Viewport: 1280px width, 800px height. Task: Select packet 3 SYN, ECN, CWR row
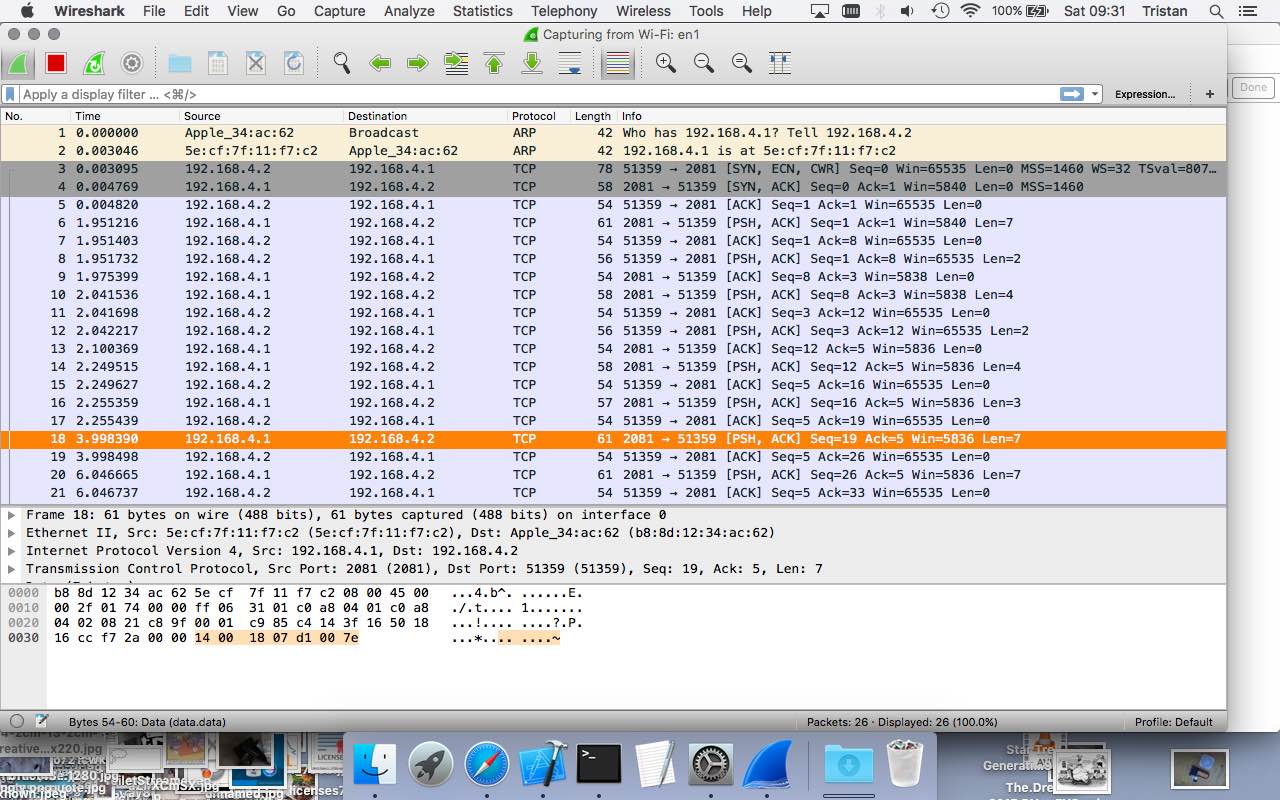pyautogui.click(x=613, y=169)
